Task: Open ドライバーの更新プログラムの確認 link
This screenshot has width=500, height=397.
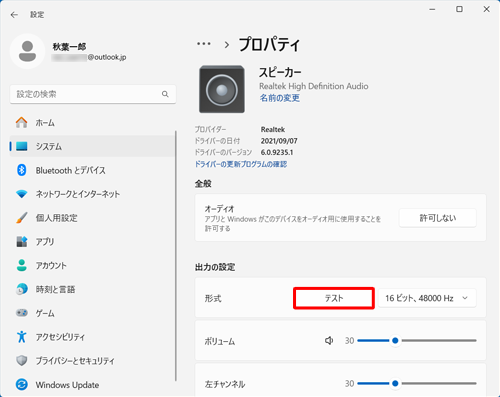Action: (x=241, y=164)
